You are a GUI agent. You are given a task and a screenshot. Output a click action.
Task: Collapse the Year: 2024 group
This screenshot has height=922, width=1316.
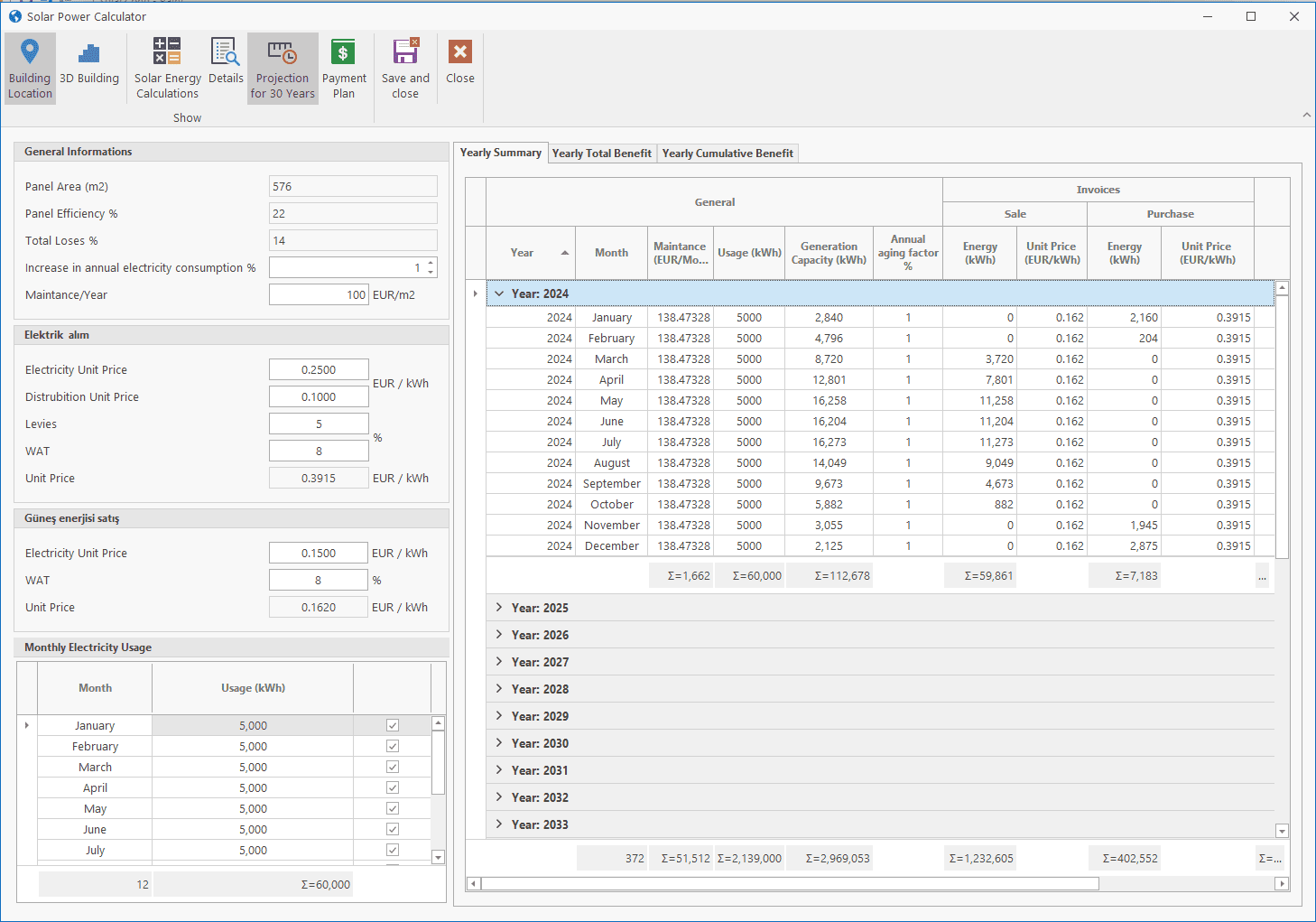(499, 293)
